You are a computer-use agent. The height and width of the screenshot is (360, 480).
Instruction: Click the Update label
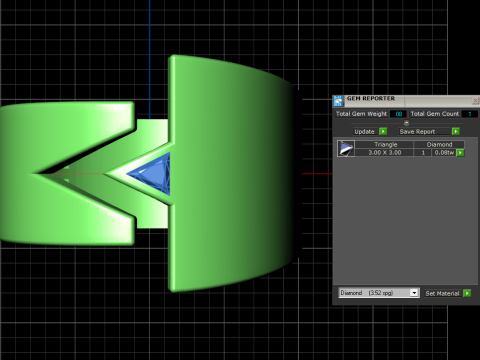click(364, 132)
